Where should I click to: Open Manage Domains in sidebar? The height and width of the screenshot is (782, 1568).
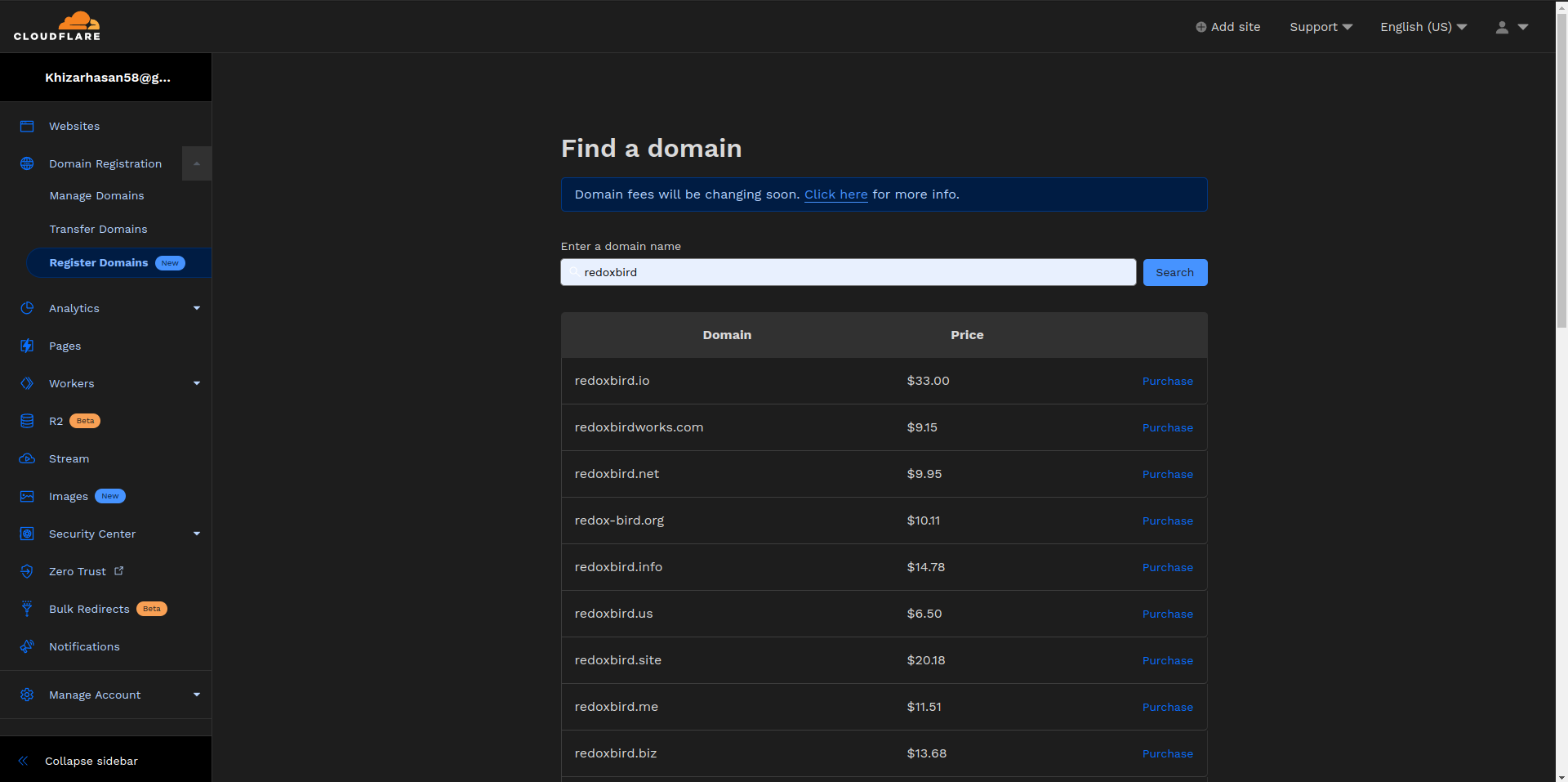pyautogui.click(x=96, y=195)
